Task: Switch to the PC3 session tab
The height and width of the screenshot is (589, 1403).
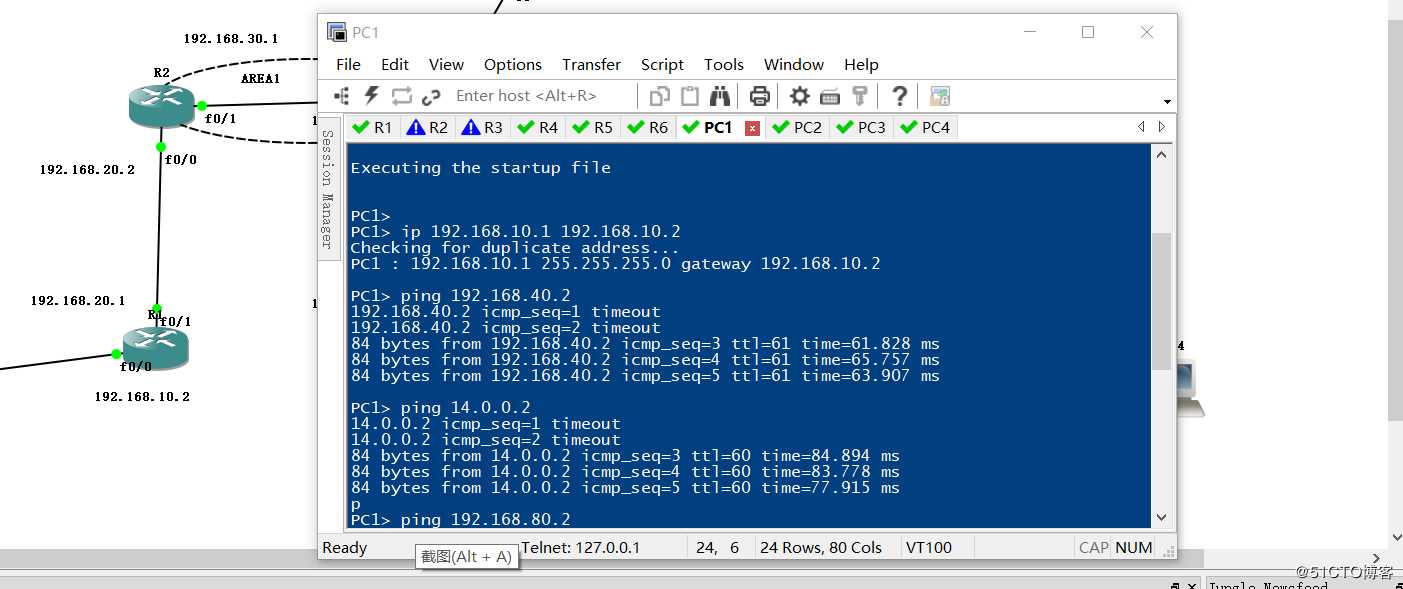Action: pyautogui.click(x=862, y=127)
